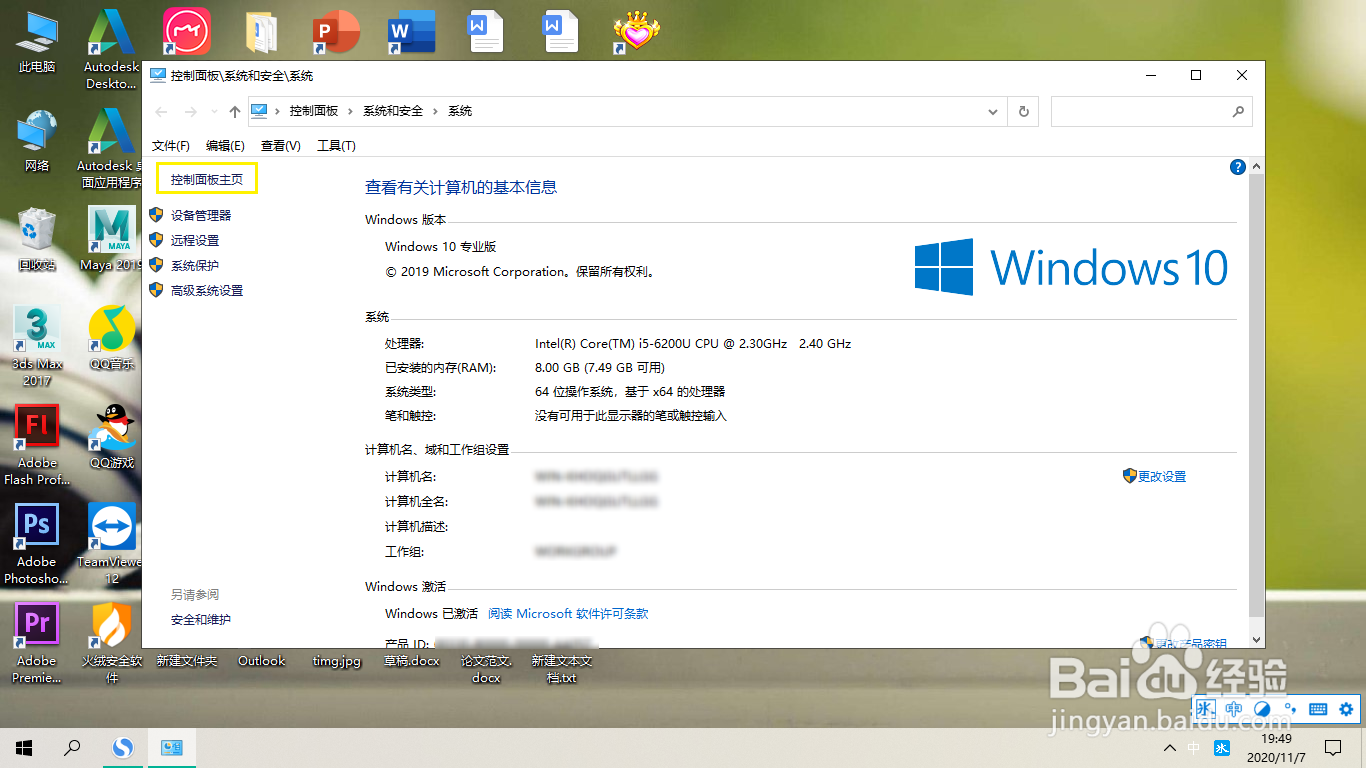Open 安全和维护 link under 另请参阅
The image size is (1366, 768).
pyautogui.click(x=200, y=619)
